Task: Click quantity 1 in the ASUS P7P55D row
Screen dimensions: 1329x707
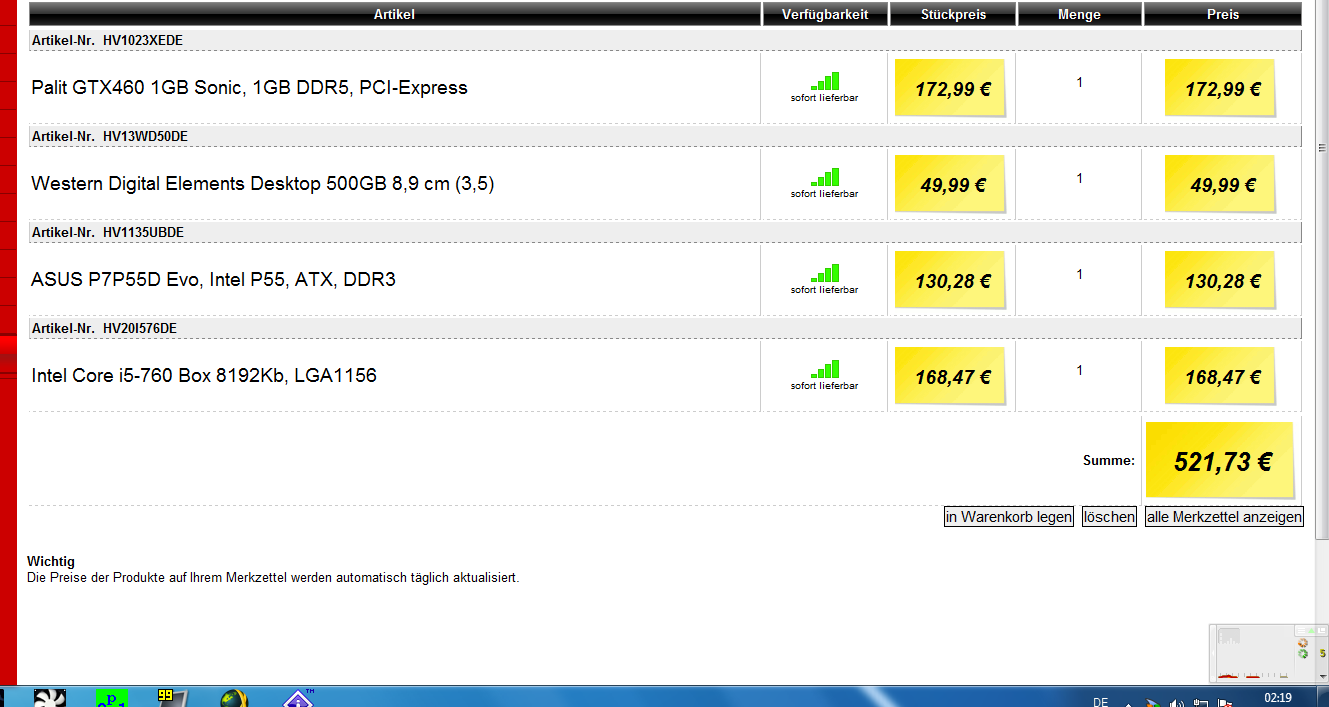Action: pyautogui.click(x=1079, y=274)
